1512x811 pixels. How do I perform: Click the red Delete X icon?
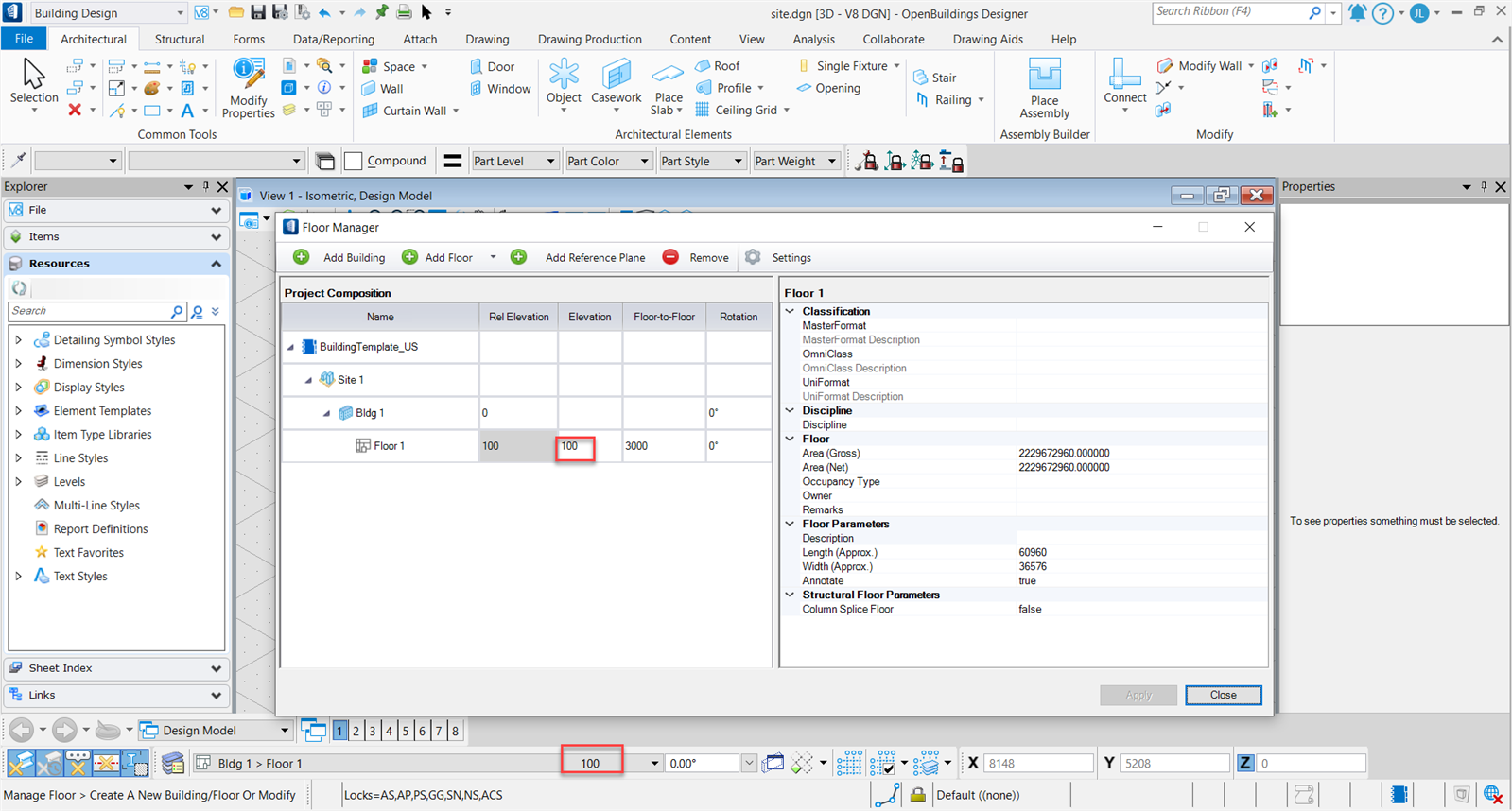pos(75,110)
